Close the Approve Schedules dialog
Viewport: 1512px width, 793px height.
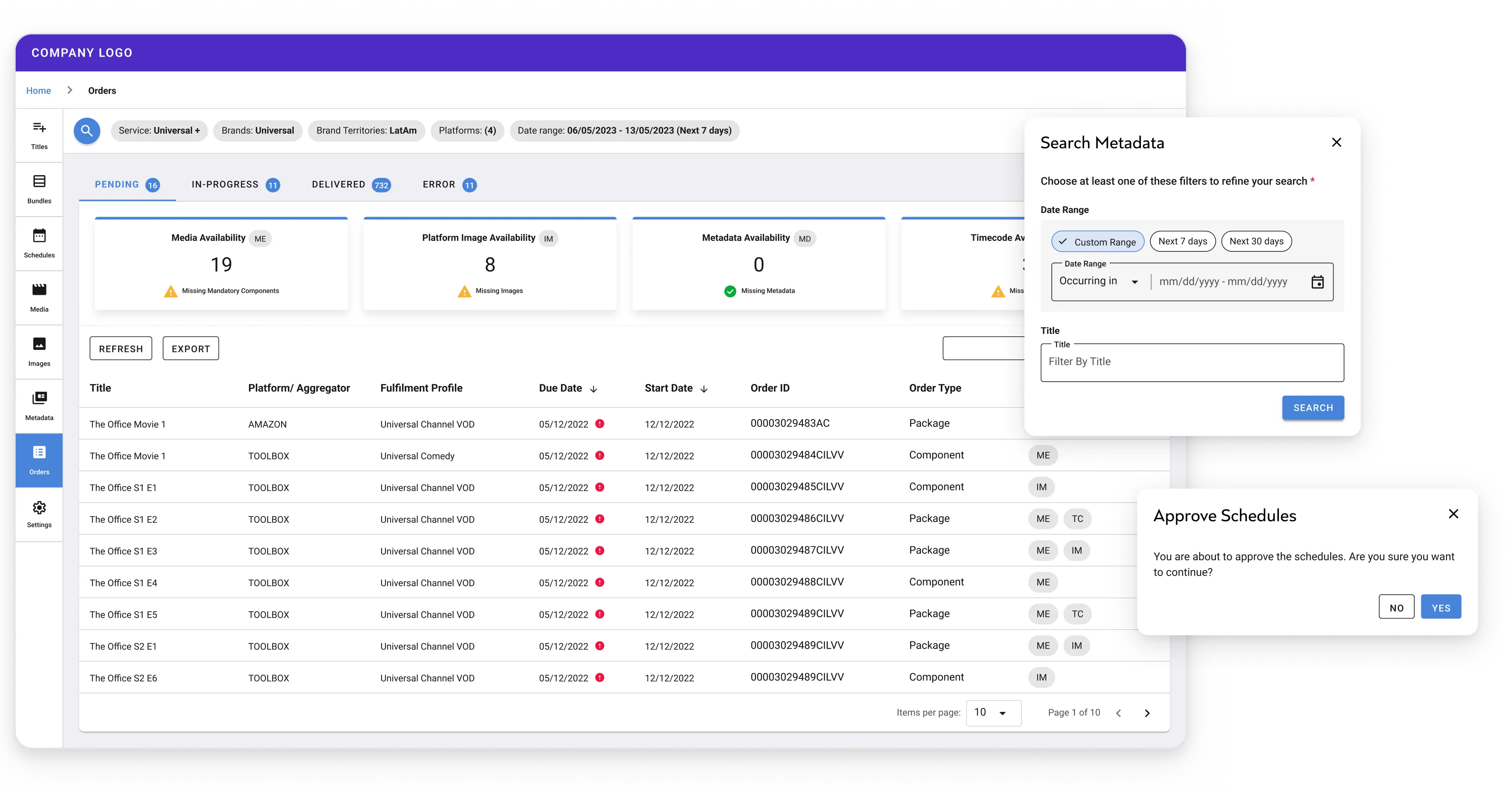1453,513
